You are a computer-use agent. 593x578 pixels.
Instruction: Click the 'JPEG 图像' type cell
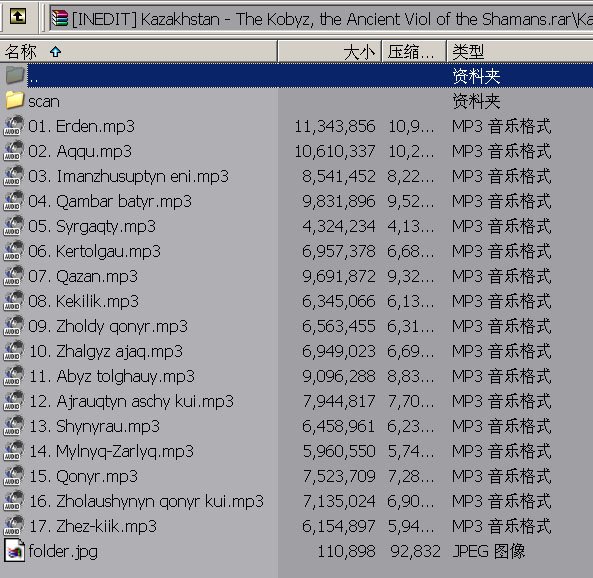pos(489,551)
